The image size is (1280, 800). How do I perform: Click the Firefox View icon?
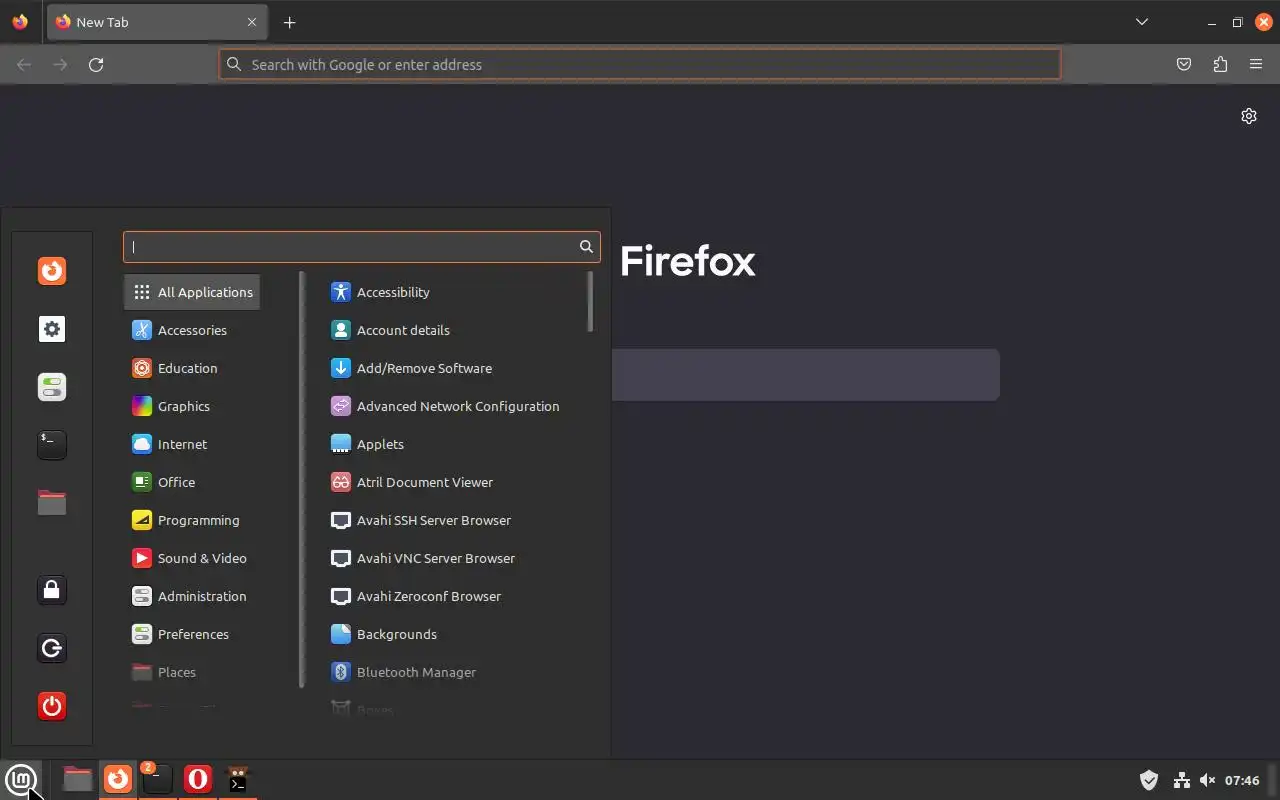(x=20, y=22)
